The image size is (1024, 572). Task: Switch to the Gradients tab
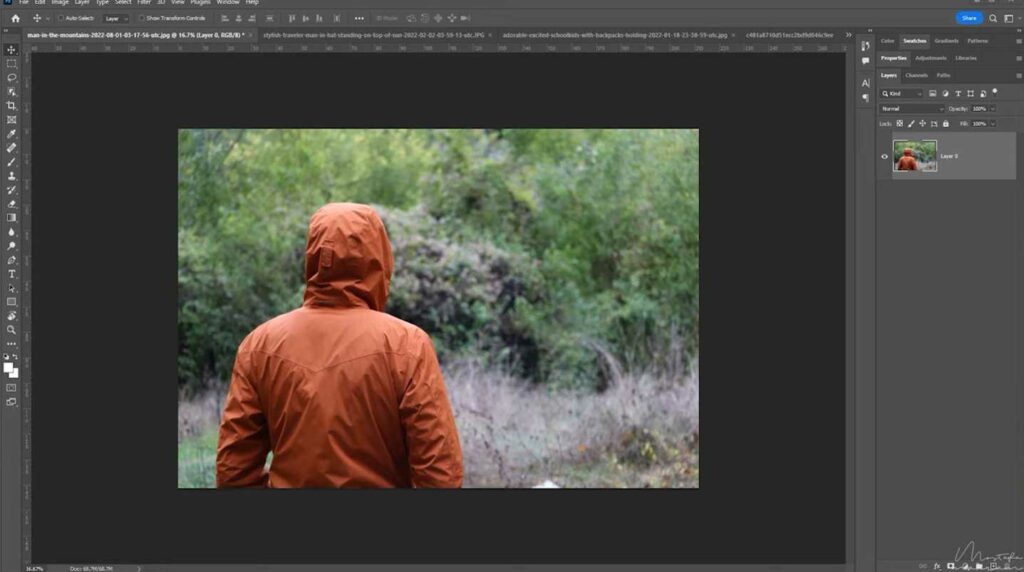946,41
